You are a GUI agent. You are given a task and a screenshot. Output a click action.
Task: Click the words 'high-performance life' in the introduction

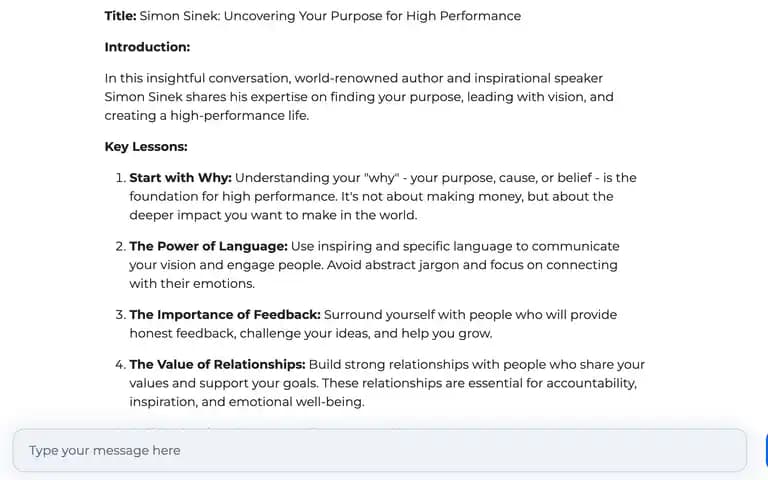[x=239, y=116]
